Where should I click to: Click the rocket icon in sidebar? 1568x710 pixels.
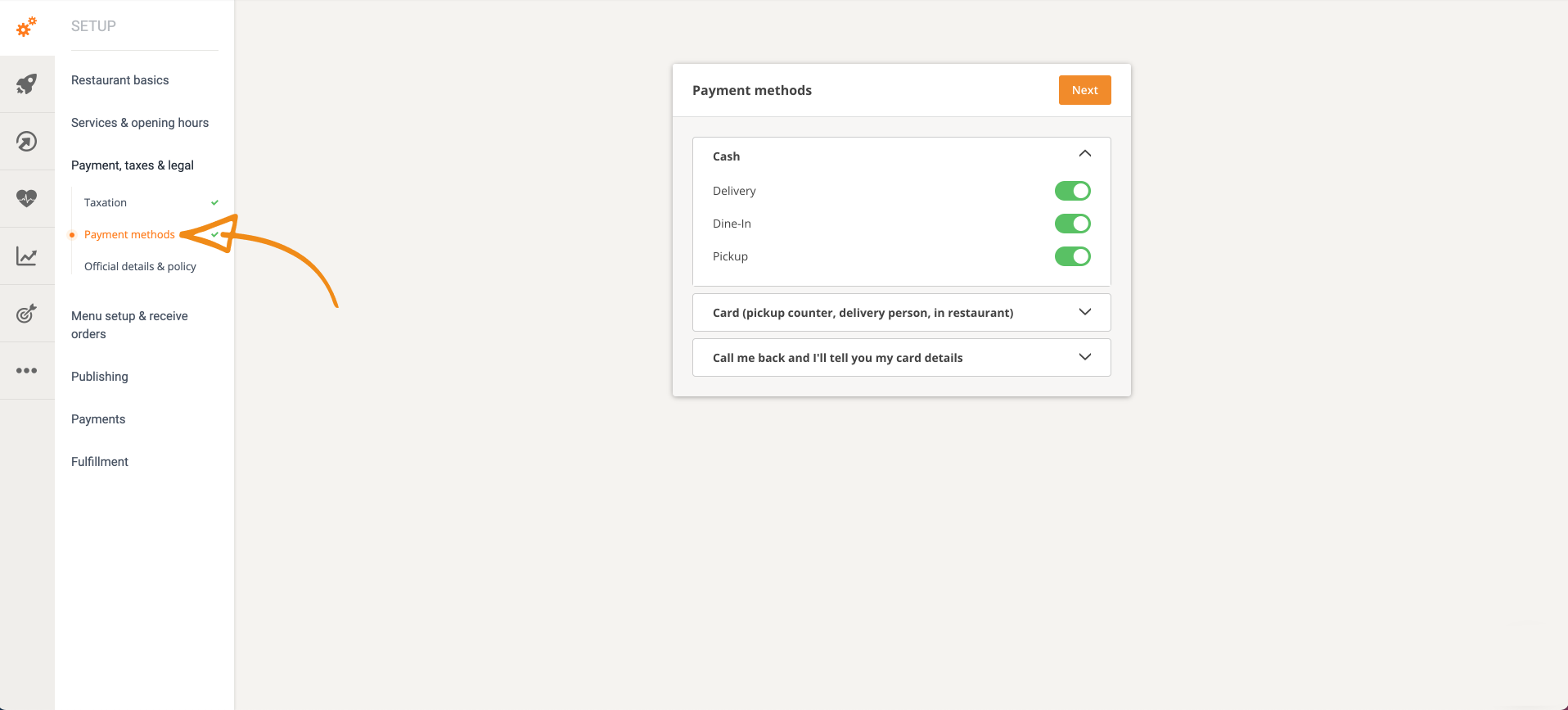tap(27, 84)
